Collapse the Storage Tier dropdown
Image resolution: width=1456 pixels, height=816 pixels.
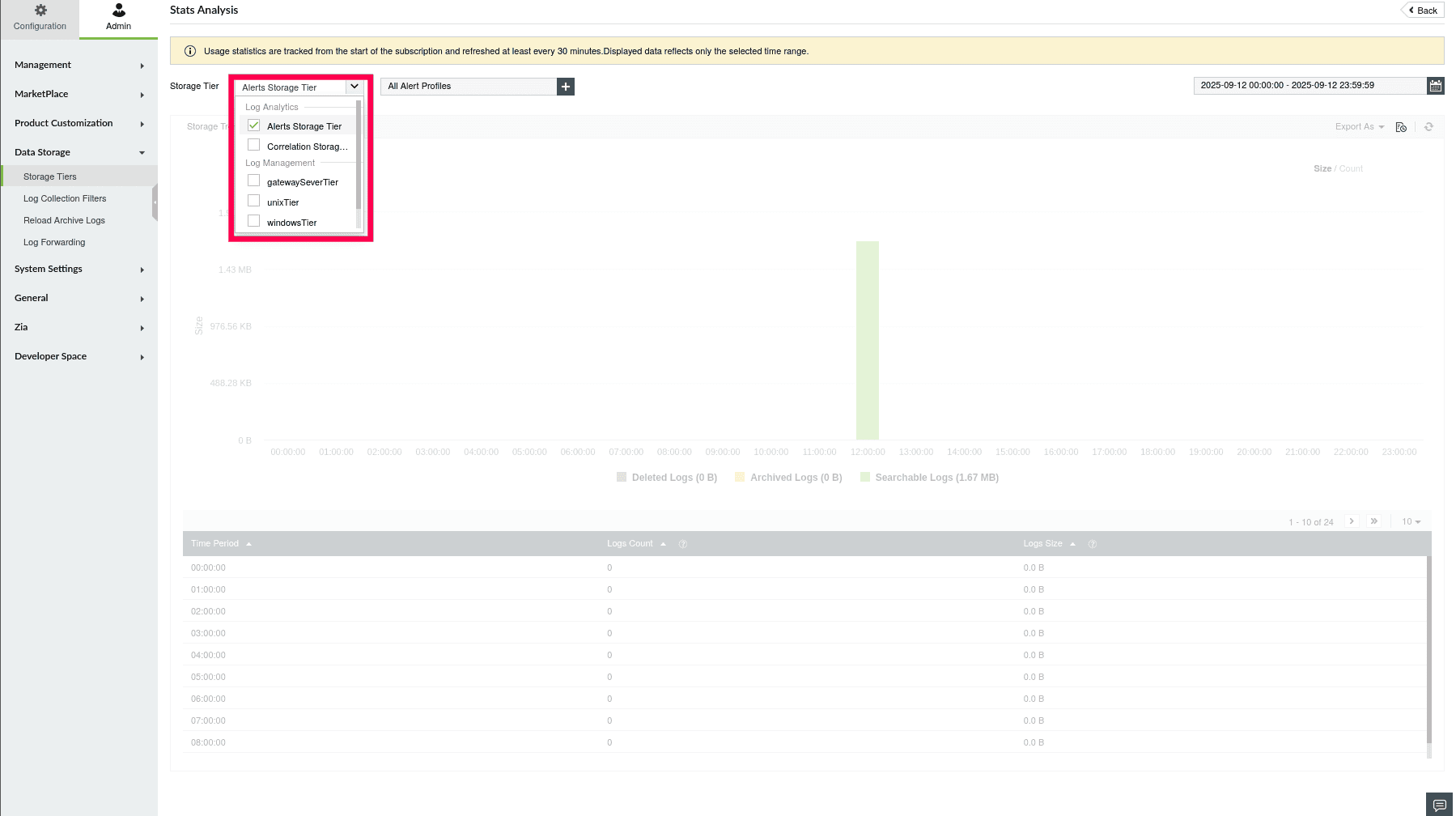tap(354, 87)
